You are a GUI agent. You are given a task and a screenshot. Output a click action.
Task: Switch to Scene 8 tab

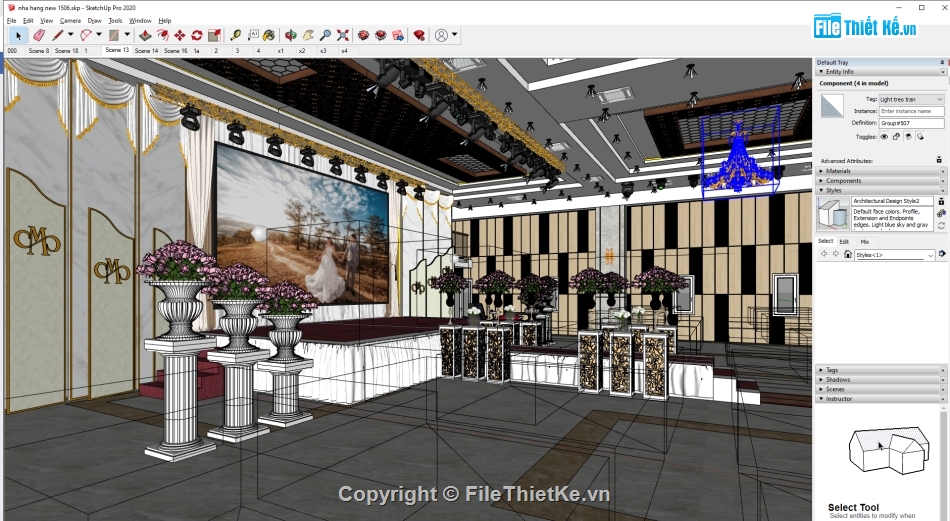click(39, 51)
